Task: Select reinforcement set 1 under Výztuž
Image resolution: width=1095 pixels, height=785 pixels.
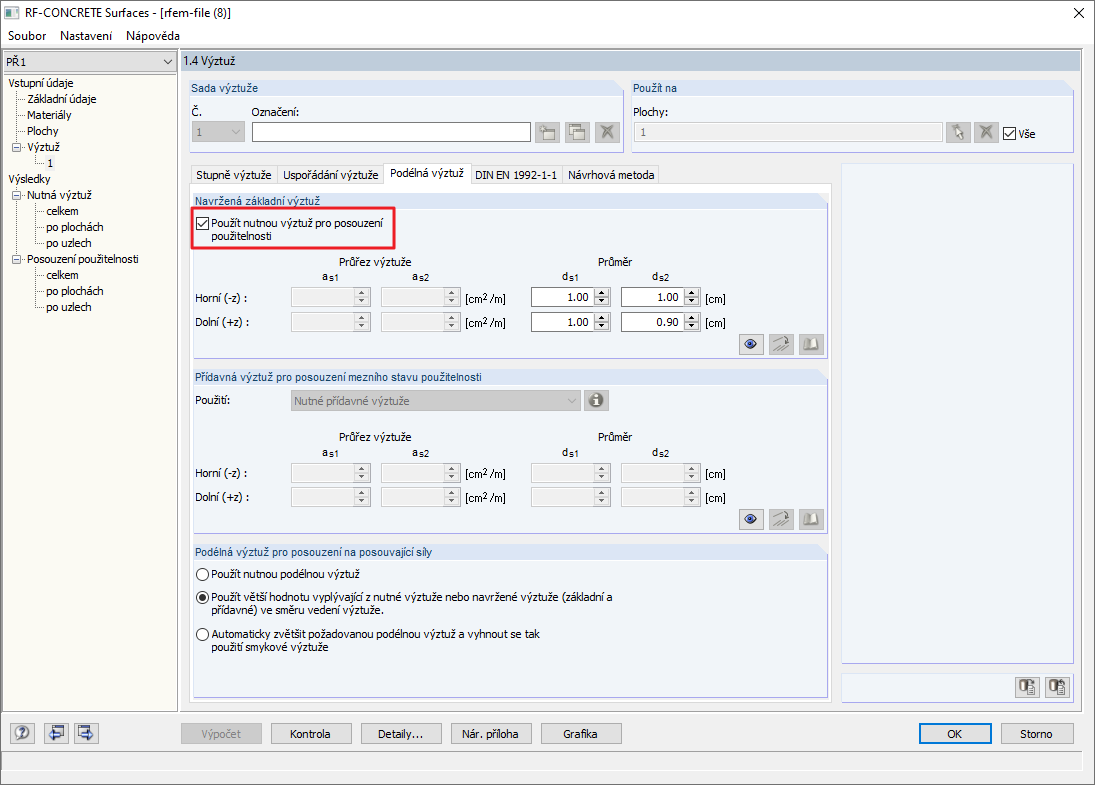Action: point(50,163)
